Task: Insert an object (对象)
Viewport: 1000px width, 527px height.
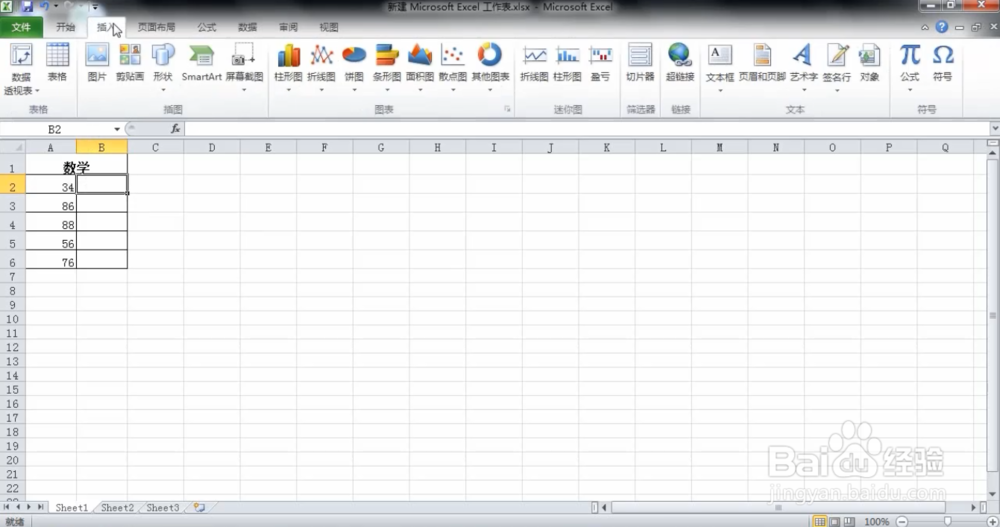Action: [x=869, y=63]
